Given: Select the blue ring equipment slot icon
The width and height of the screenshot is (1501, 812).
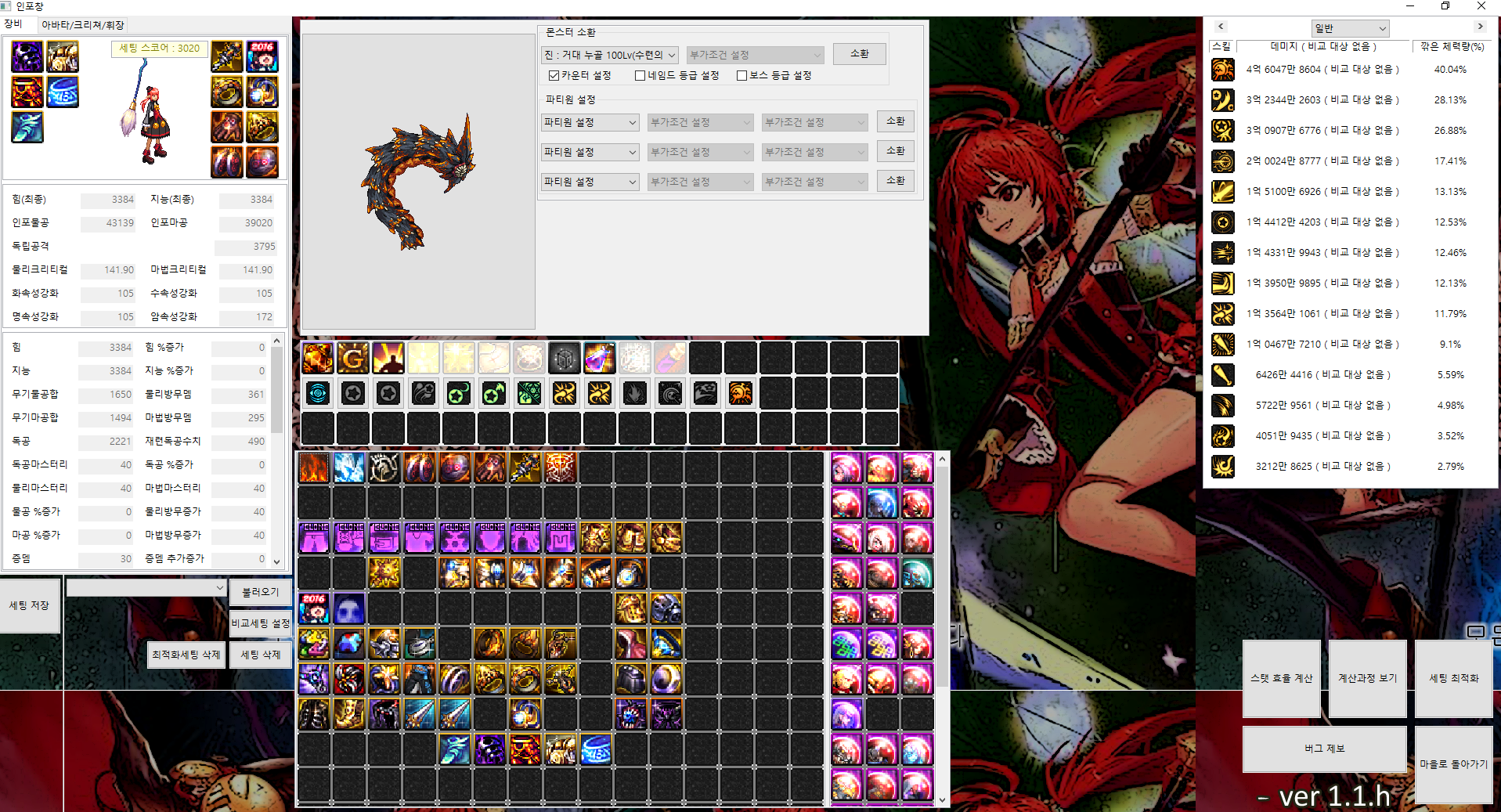Looking at the screenshot, I should point(63,92).
